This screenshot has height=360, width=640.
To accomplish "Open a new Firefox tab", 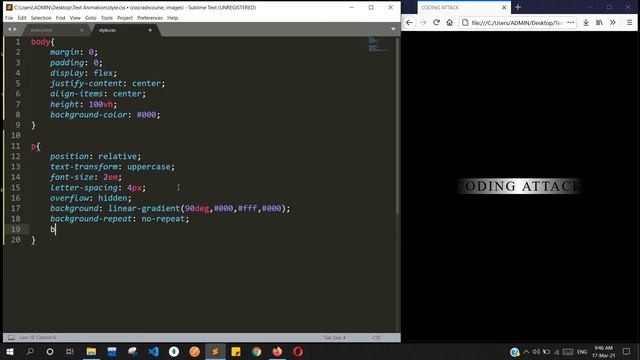I will [518, 7].
